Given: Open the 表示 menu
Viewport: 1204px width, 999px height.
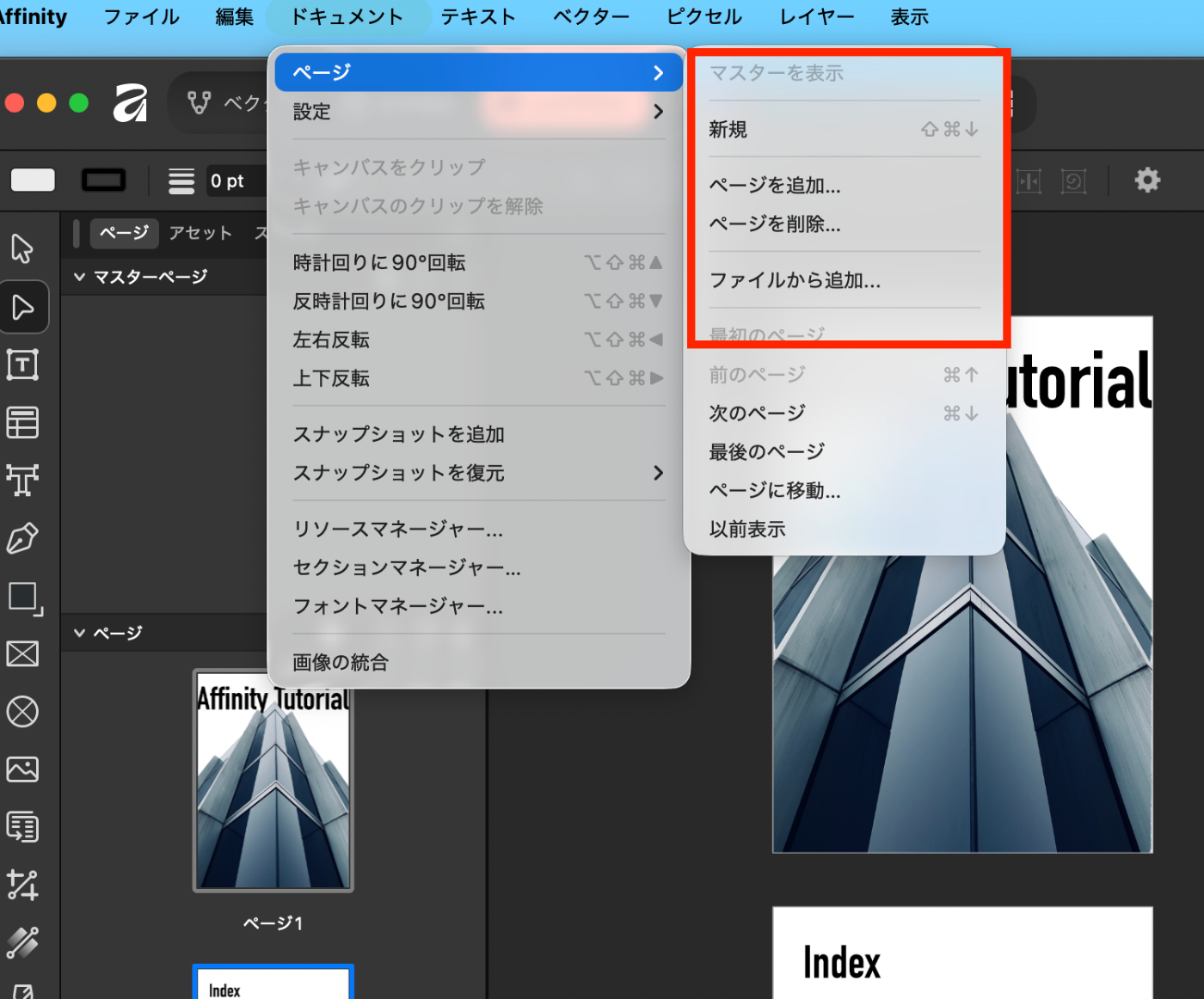Looking at the screenshot, I should (909, 17).
